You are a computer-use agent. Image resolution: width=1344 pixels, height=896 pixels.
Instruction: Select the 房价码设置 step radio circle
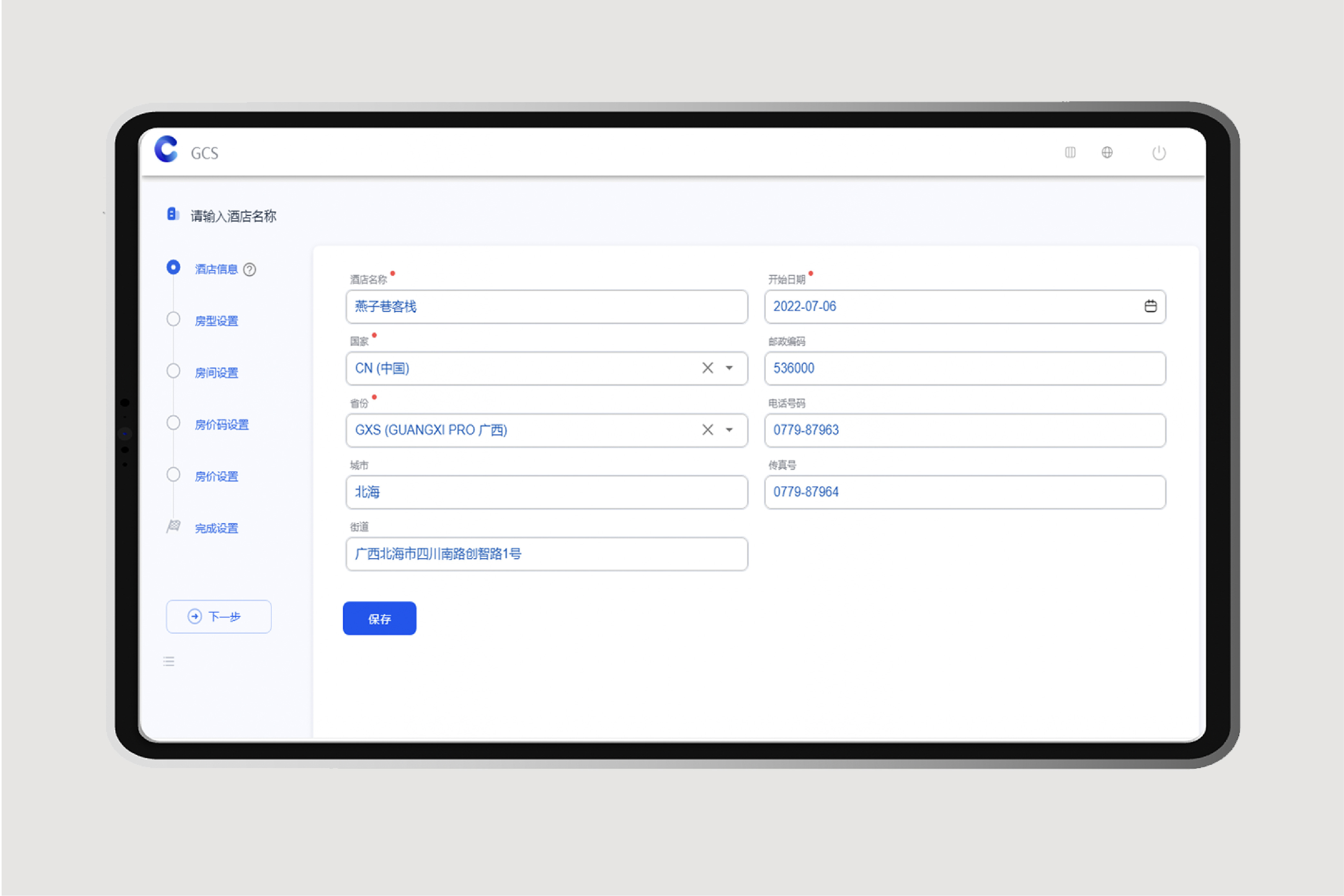point(173,423)
